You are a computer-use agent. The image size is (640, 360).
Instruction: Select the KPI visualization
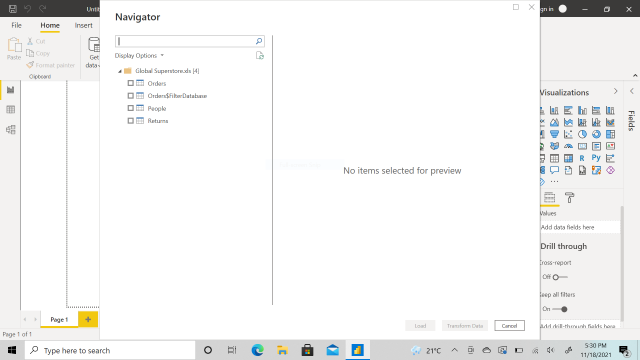[611, 146]
